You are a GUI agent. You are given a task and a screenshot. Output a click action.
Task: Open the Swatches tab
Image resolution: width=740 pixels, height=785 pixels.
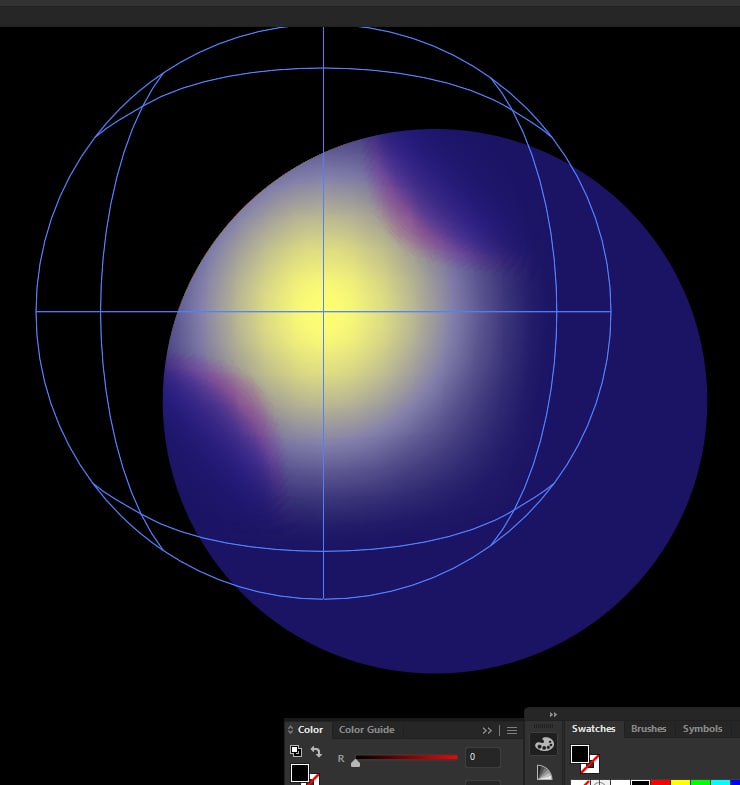593,728
